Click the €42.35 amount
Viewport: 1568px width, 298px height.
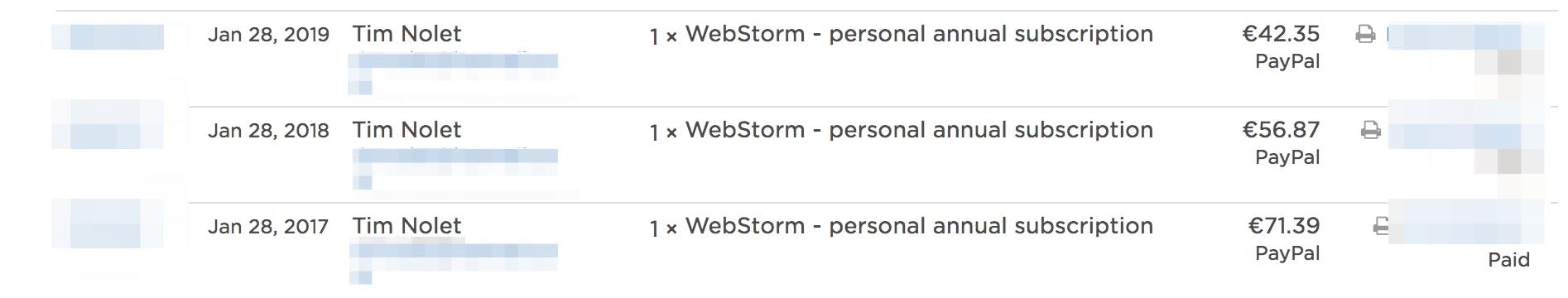pos(1281,34)
